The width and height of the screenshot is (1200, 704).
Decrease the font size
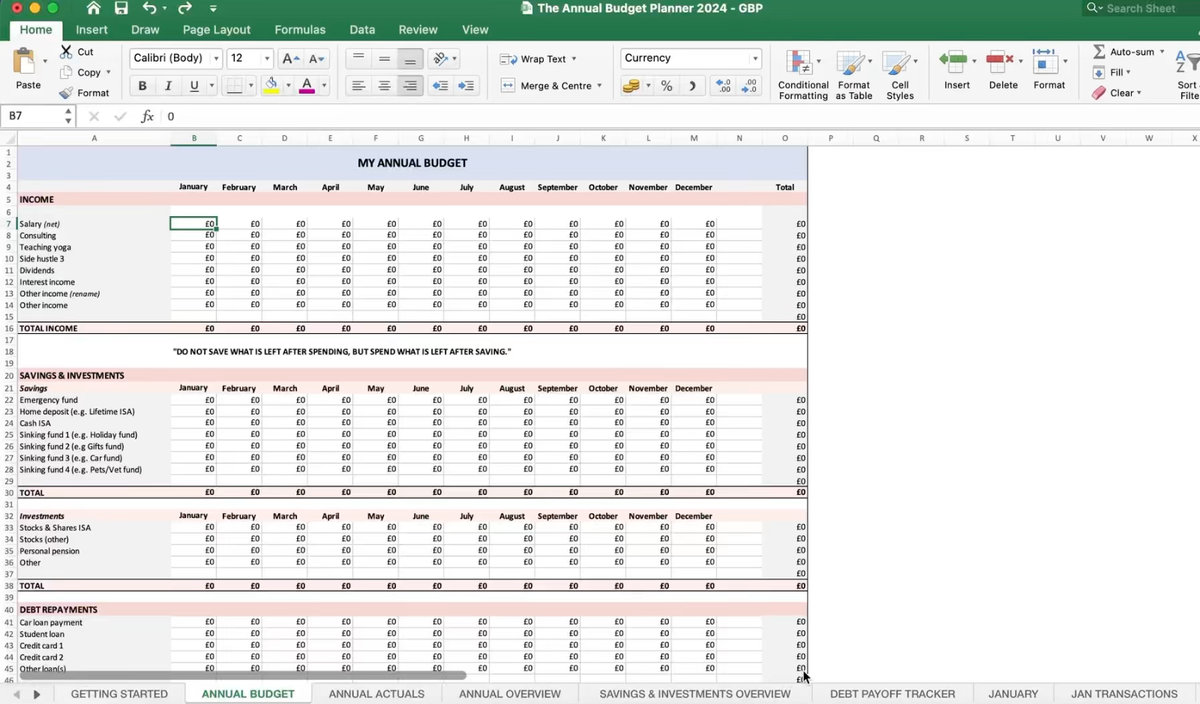pos(316,59)
